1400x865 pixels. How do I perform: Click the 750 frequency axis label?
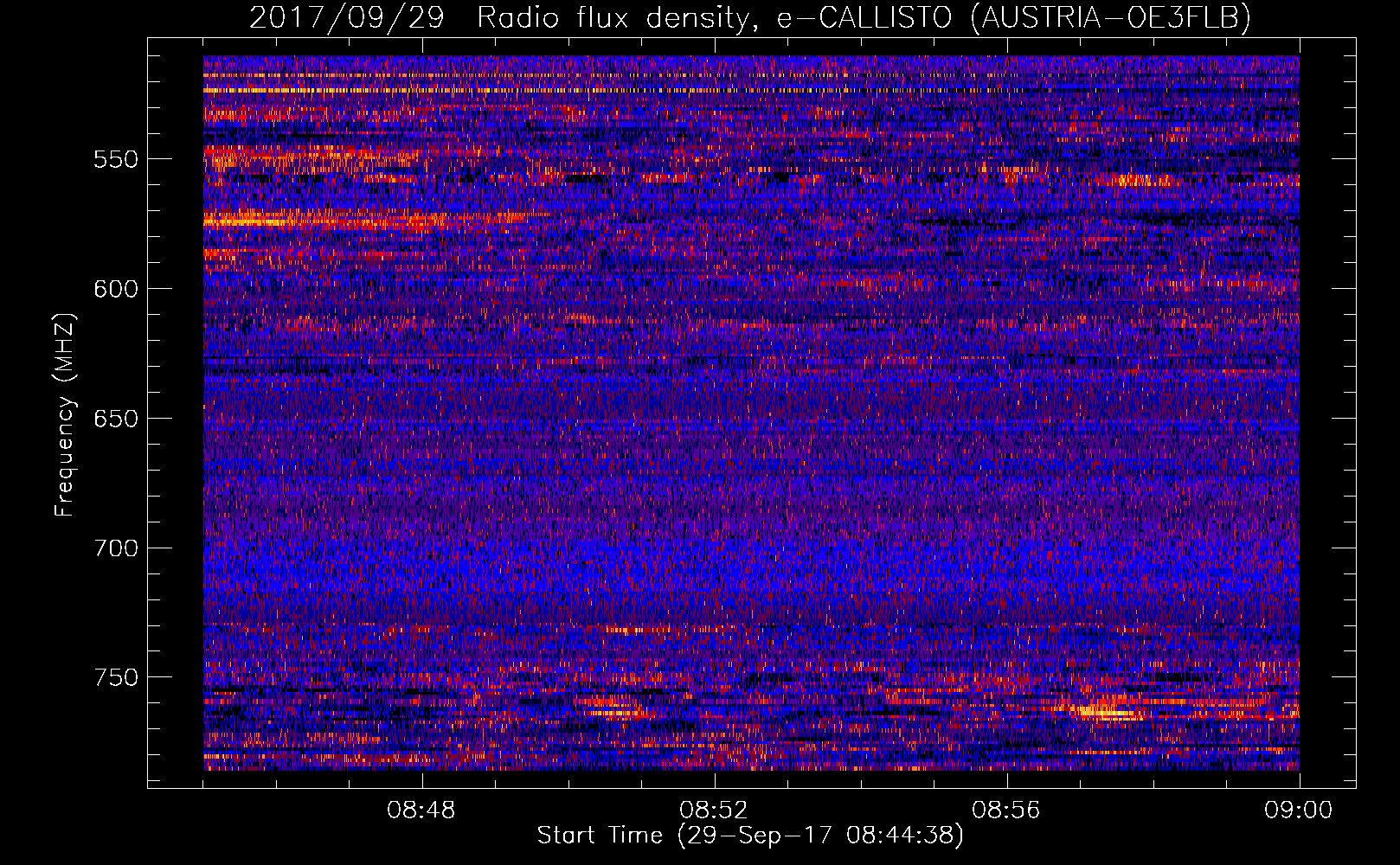116,677
